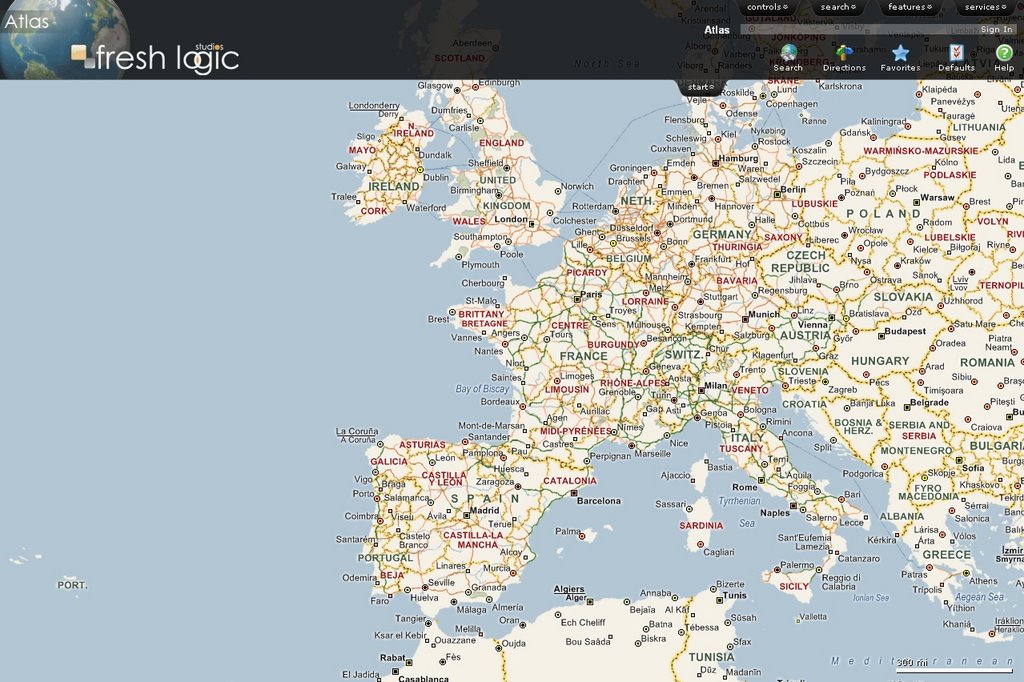Click the Munich city label
Screen dimensions: 1024x682
(763, 314)
